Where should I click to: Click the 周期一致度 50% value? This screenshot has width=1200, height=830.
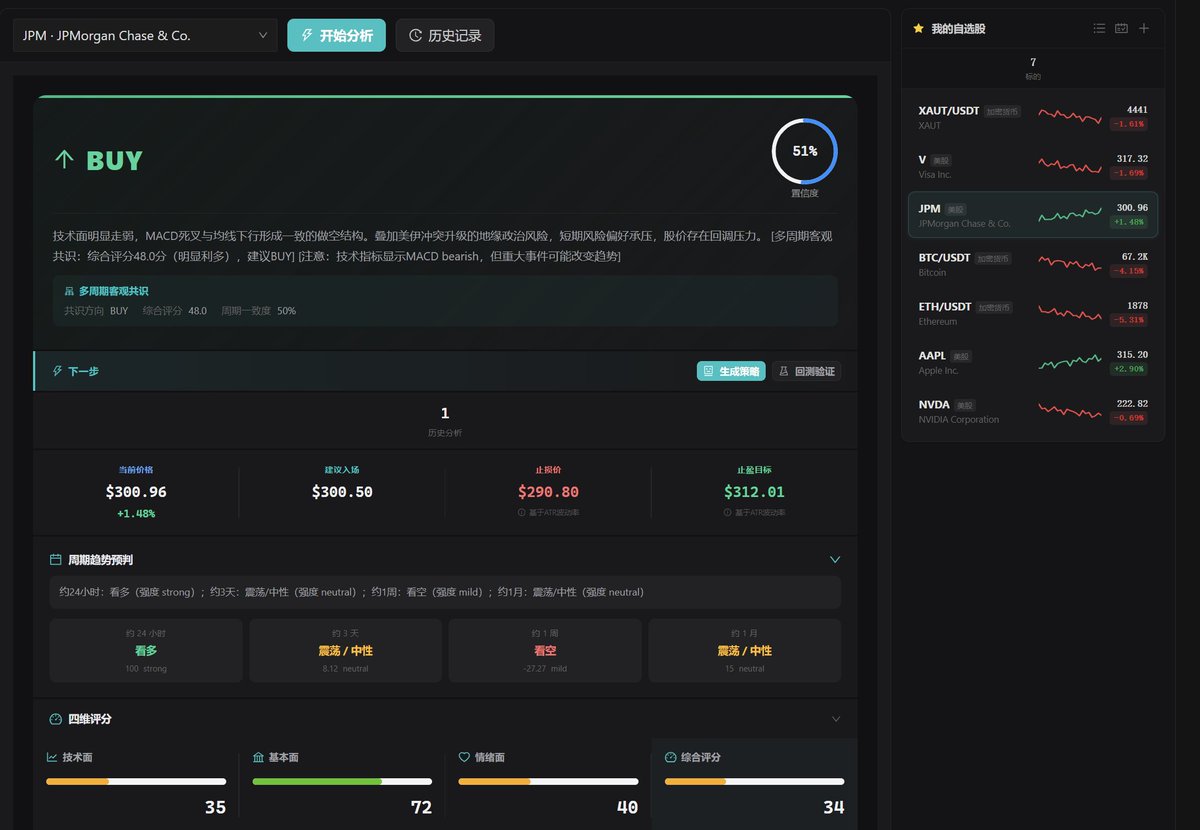(286, 311)
